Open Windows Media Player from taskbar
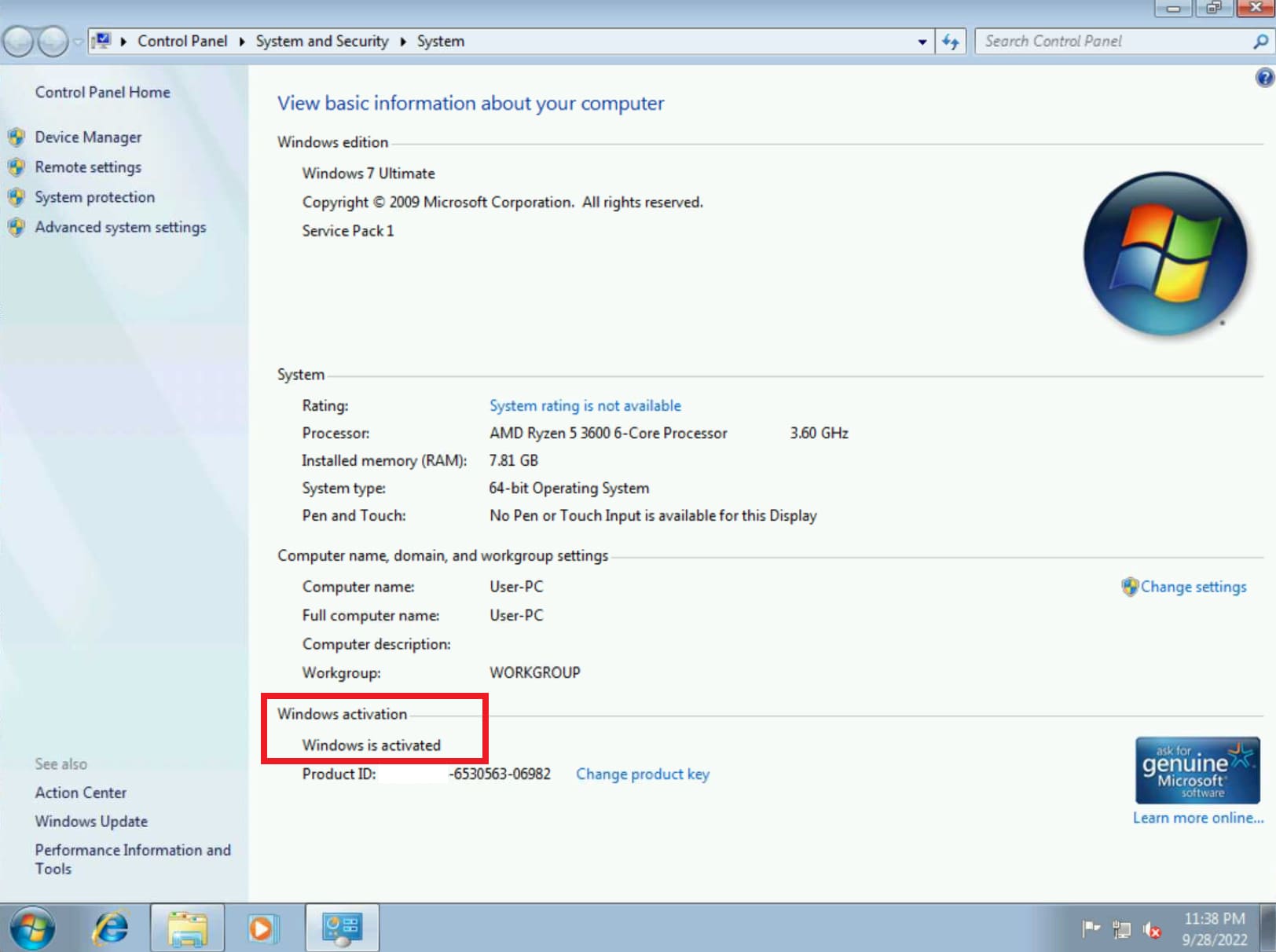 pos(262,928)
